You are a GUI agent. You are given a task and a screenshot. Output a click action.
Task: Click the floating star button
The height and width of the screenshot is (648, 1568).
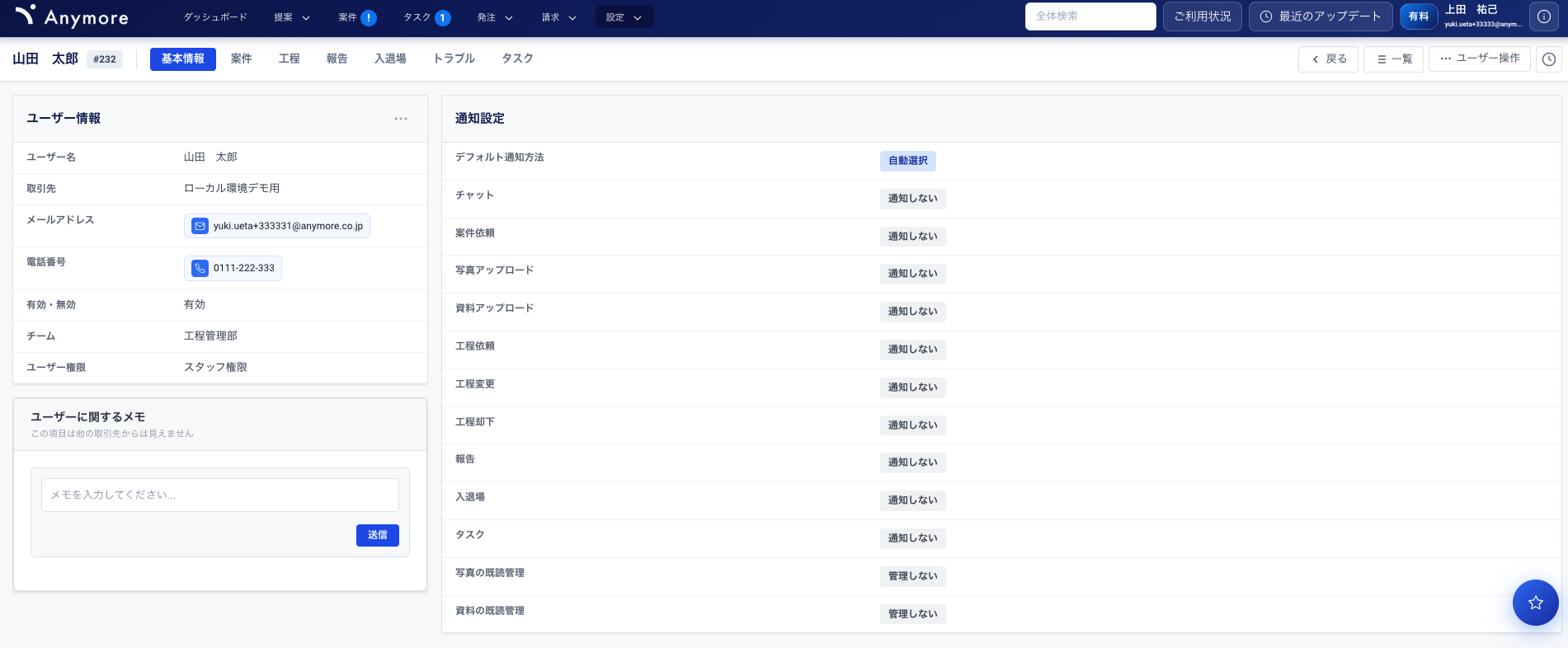pos(1535,603)
